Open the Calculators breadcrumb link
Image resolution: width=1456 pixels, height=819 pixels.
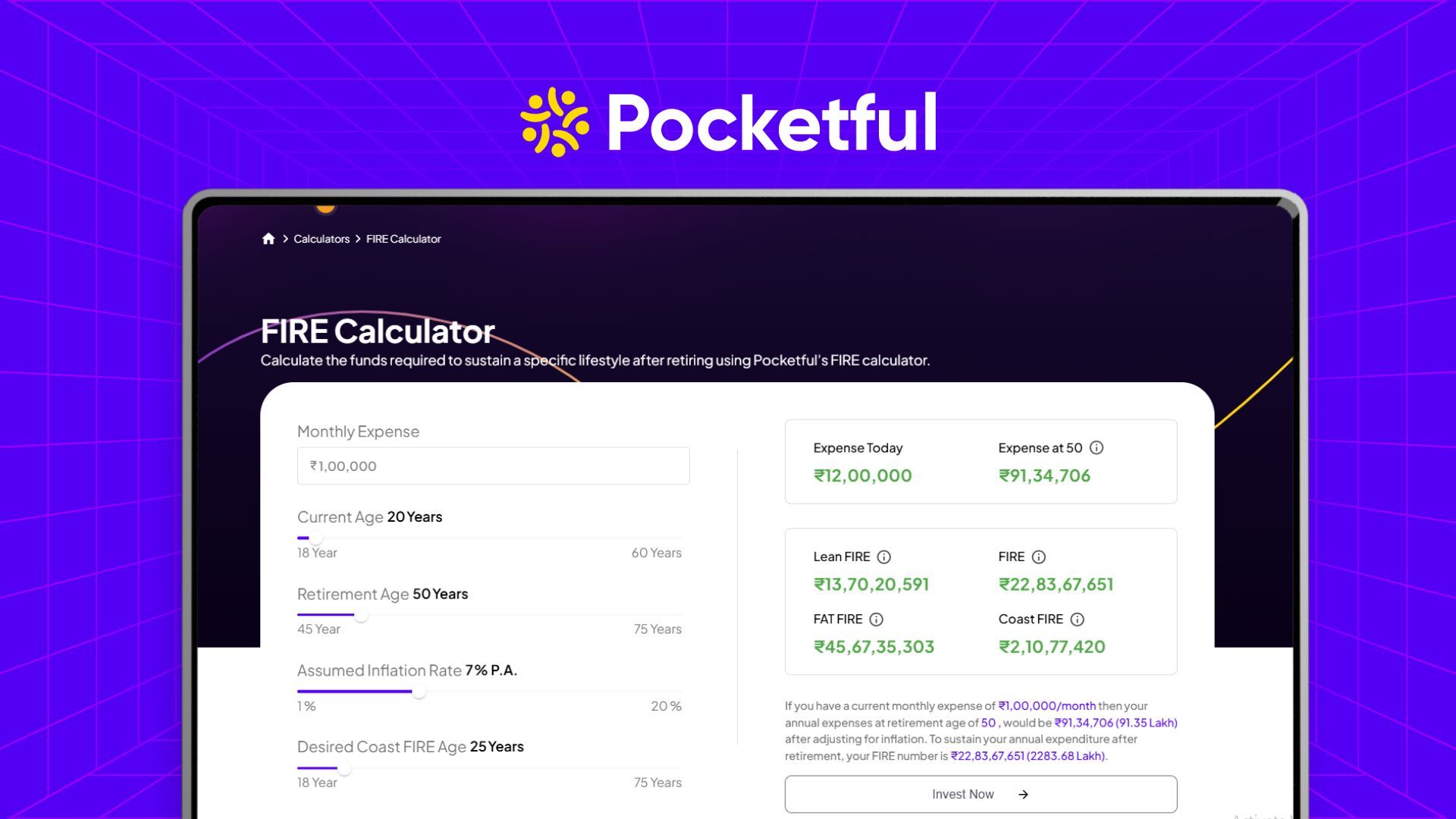coord(321,238)
